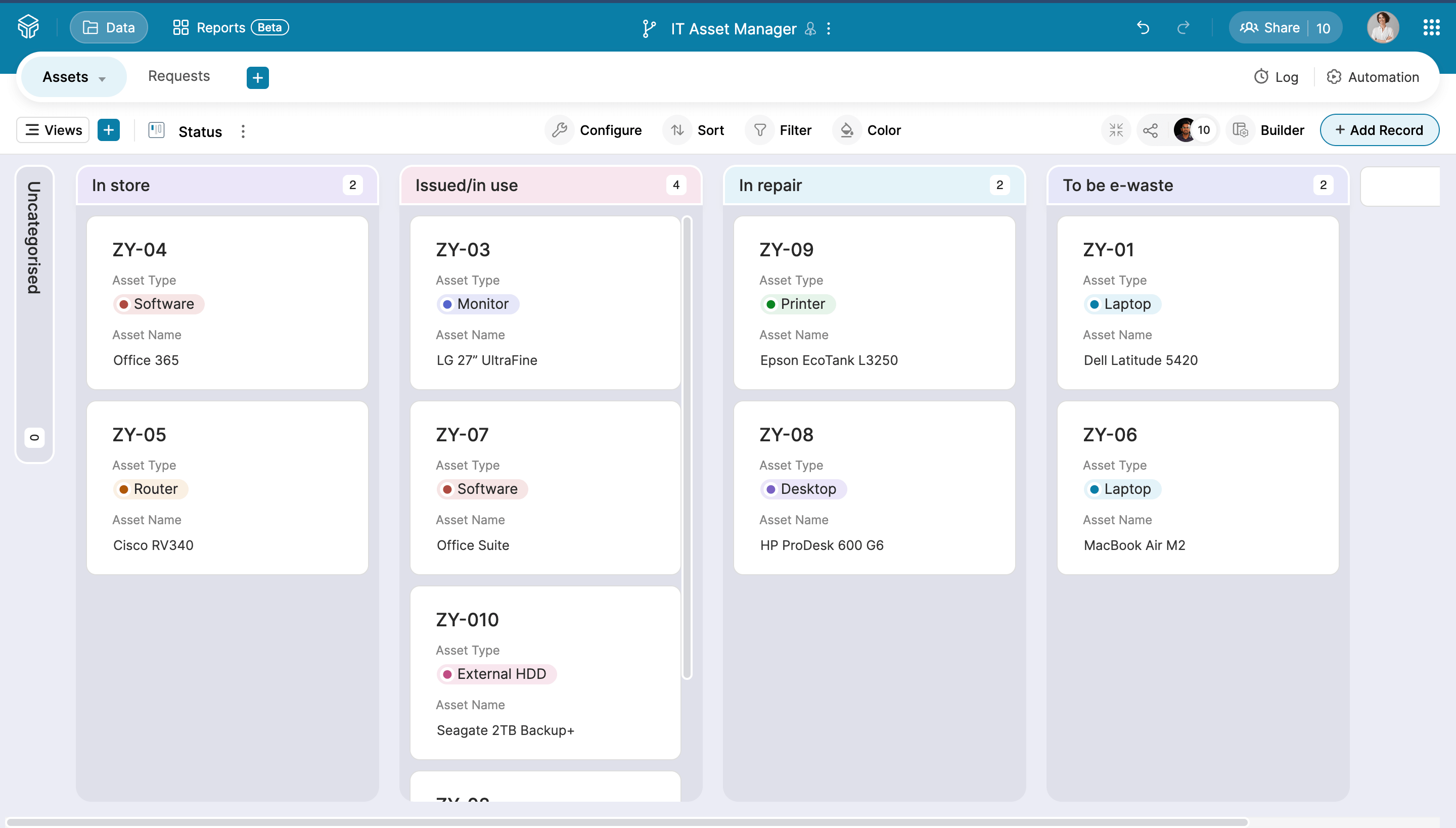The height and width of the screenshot is (828, 1456).
Task: Open the Assets tab dropdown arrow
Action: tap(102, 79)
